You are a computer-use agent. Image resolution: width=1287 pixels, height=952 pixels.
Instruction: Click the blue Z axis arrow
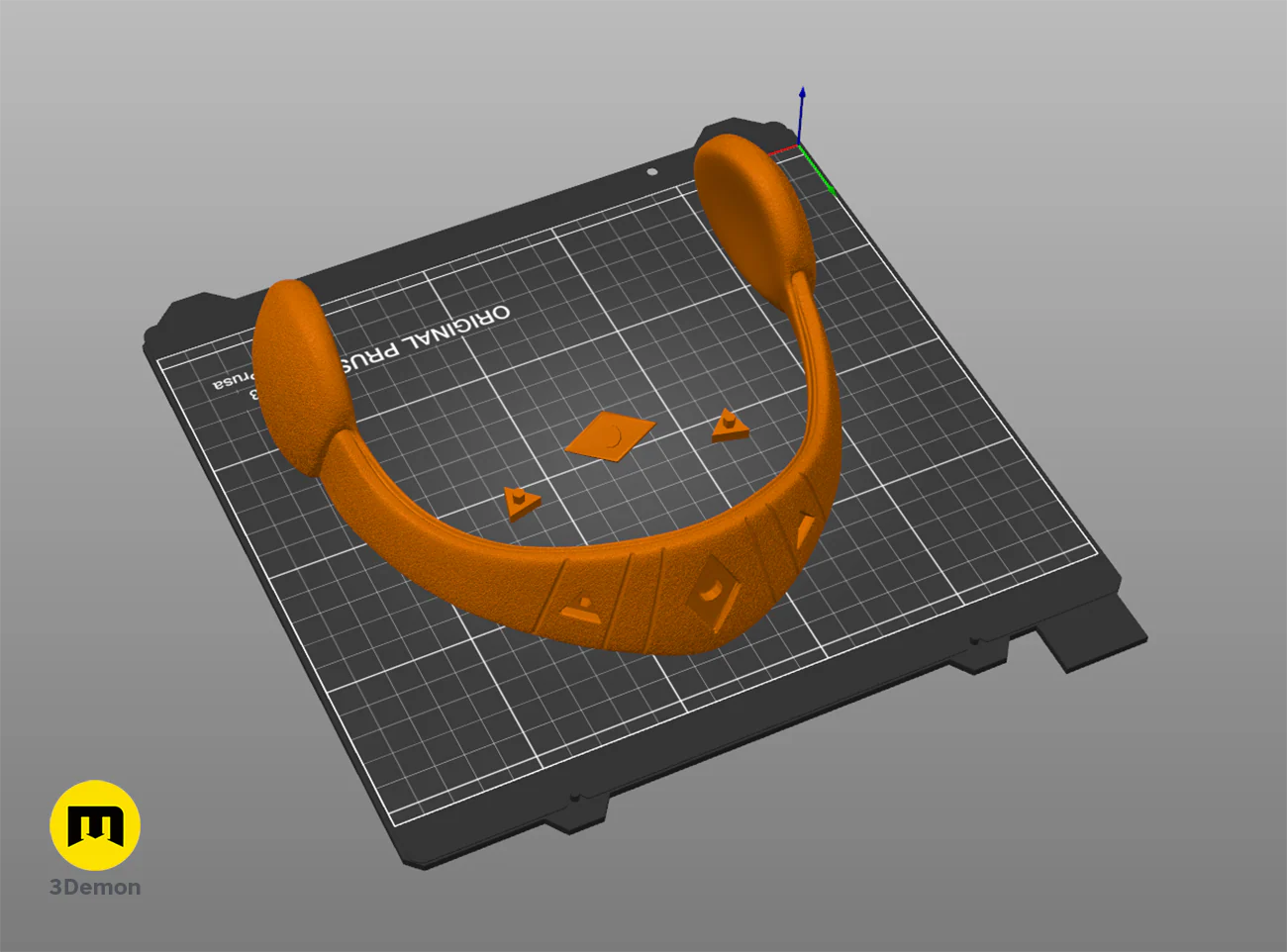802,116
